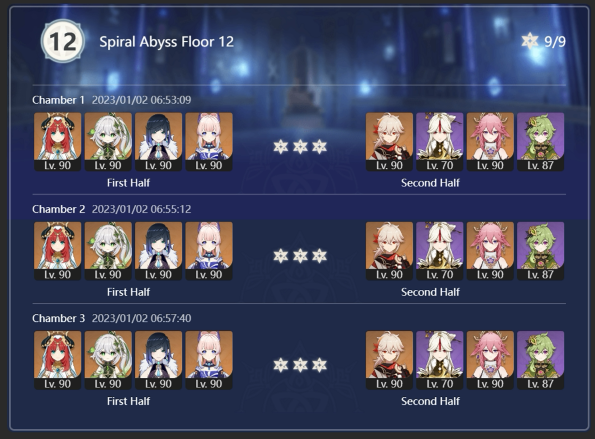Select Yae Miko's portrait in Chamber 3
This screenshot has width=595, height=439.
[490, 360]
